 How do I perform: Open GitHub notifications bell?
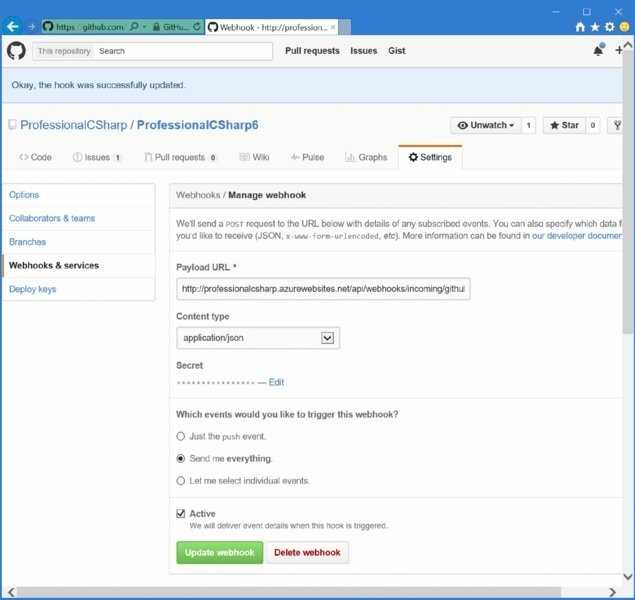coord(599,50)
